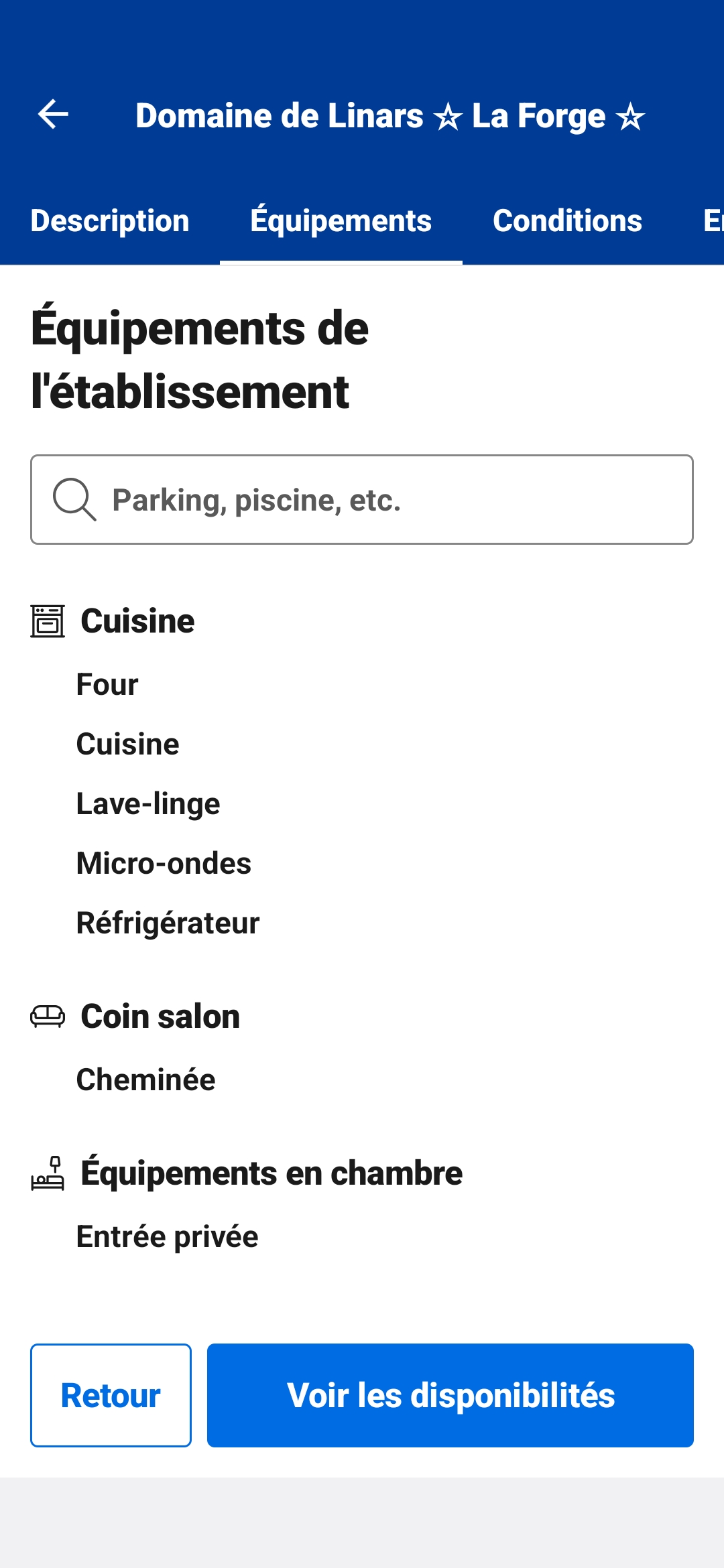Image resolution: width=724 pixels, height=1568 pixels.
Task: Select the Équipements tab
Action: tap(341, 221)
